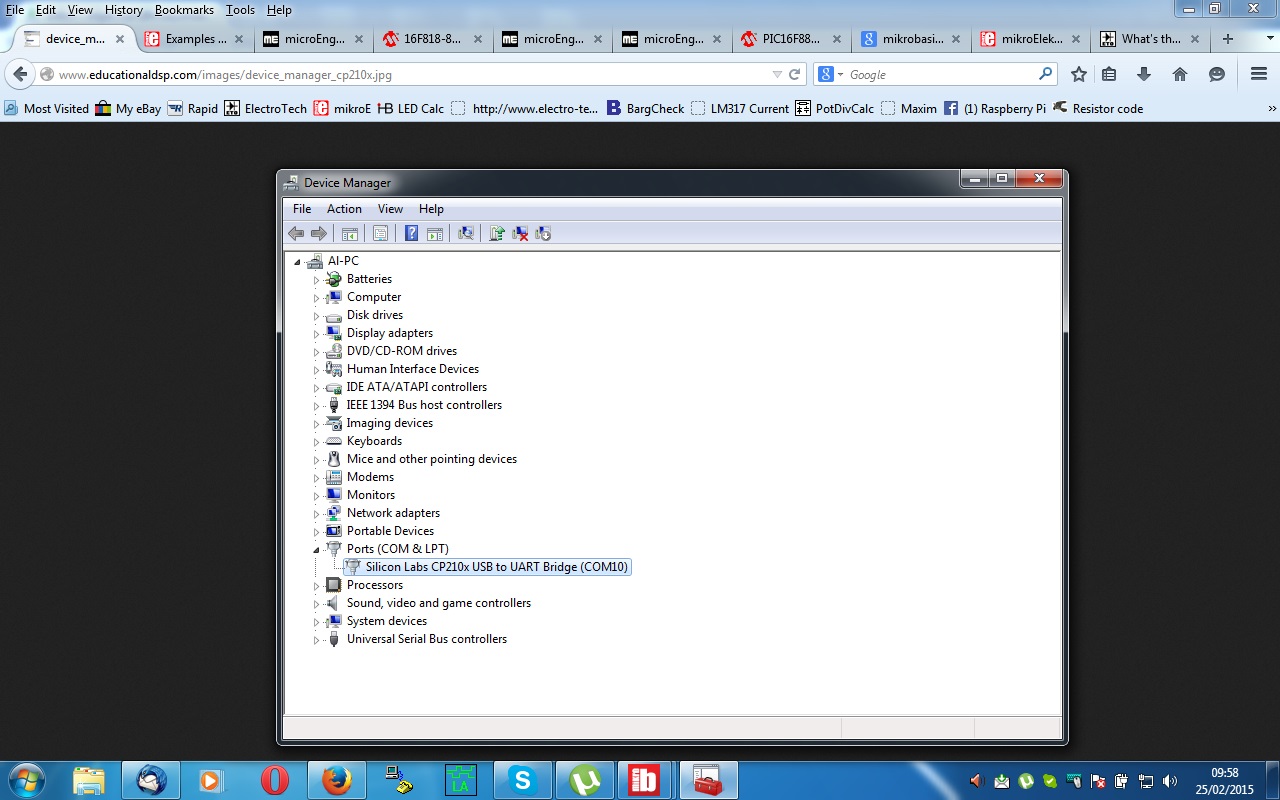Open Device Manager's View menu
This screenshot has width=1280, height=800.
point(390,209)
